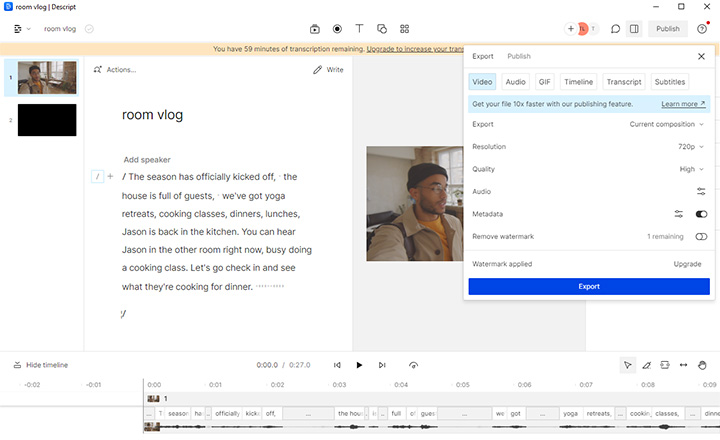This screenshot has height=440, width=720.
Task: Open the Quality High dropdown
Action: (692, 169)
